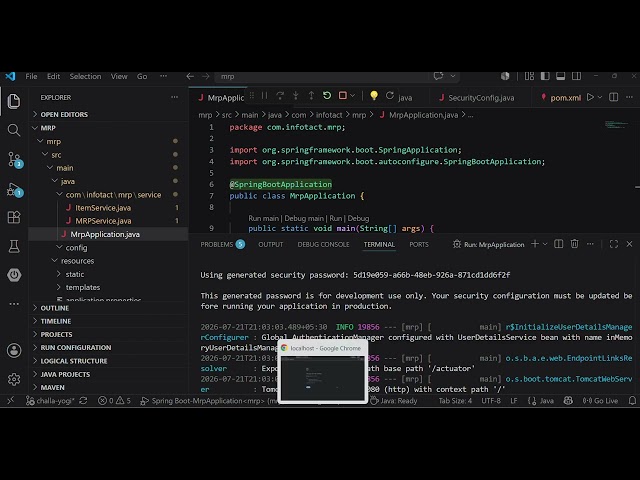This screenshot has width=640, height=480.
Task: Click the mrp command center search box
Action: [322, 76]
